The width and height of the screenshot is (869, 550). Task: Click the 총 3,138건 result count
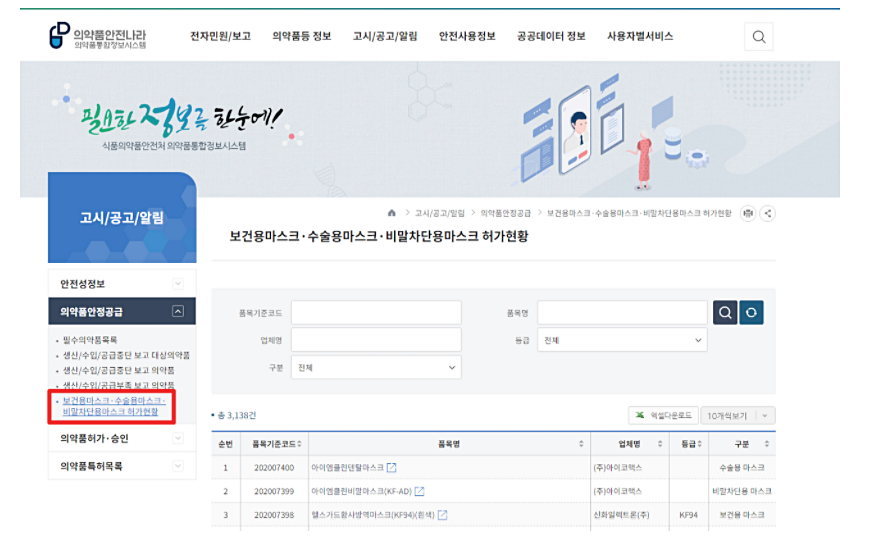pos(237,415)
